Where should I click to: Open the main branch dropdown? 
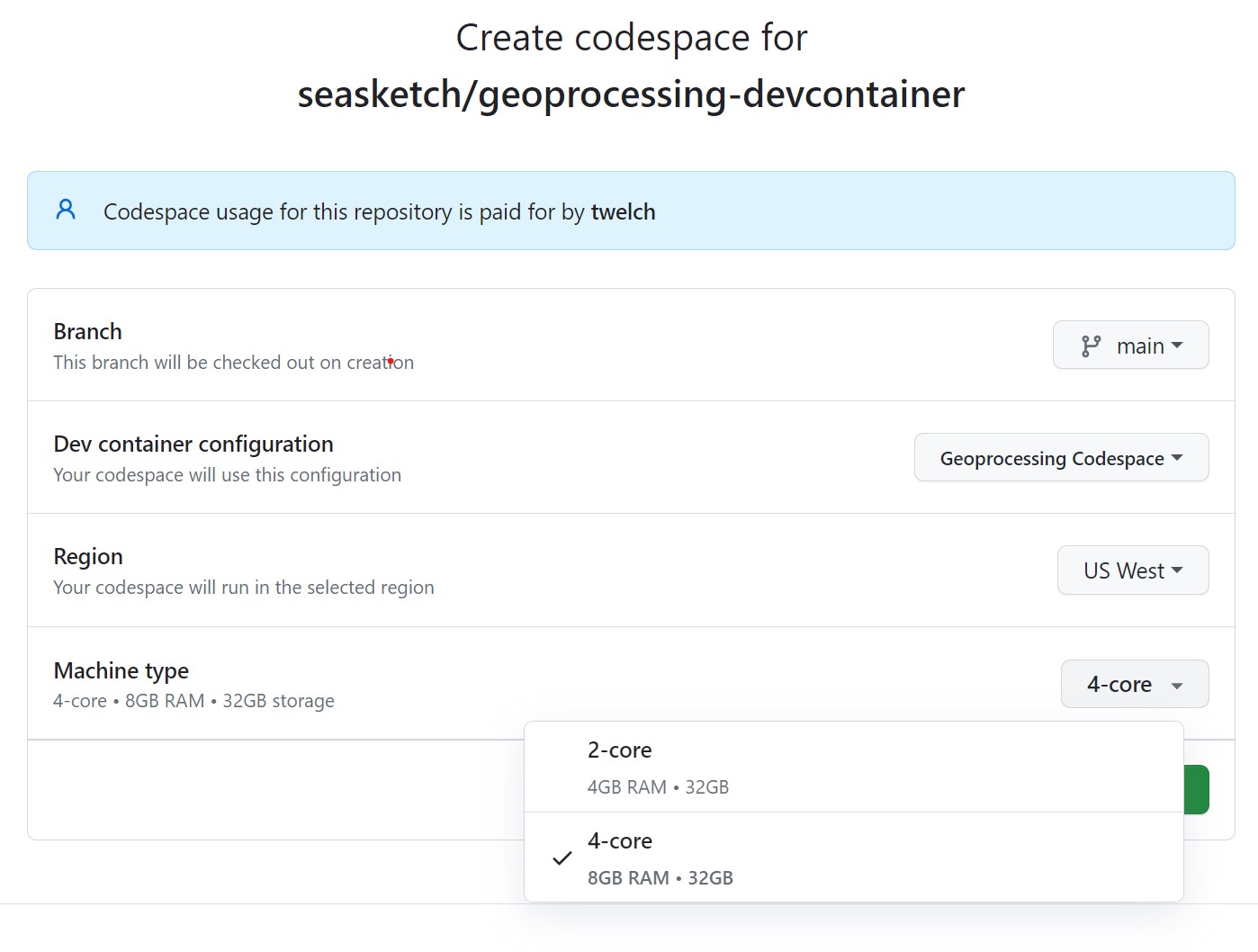[x=1130, y=345]
